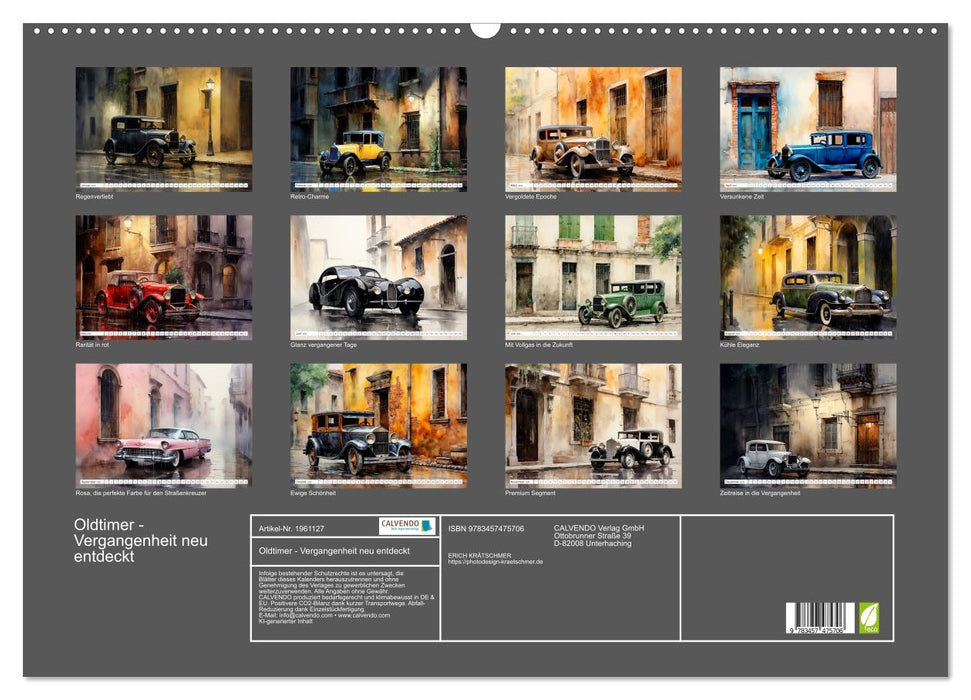Click the 'Glanz vergangener Tage' black car
Image resolution: width=971 pixels, height=700 pixels.
point(375,275)
